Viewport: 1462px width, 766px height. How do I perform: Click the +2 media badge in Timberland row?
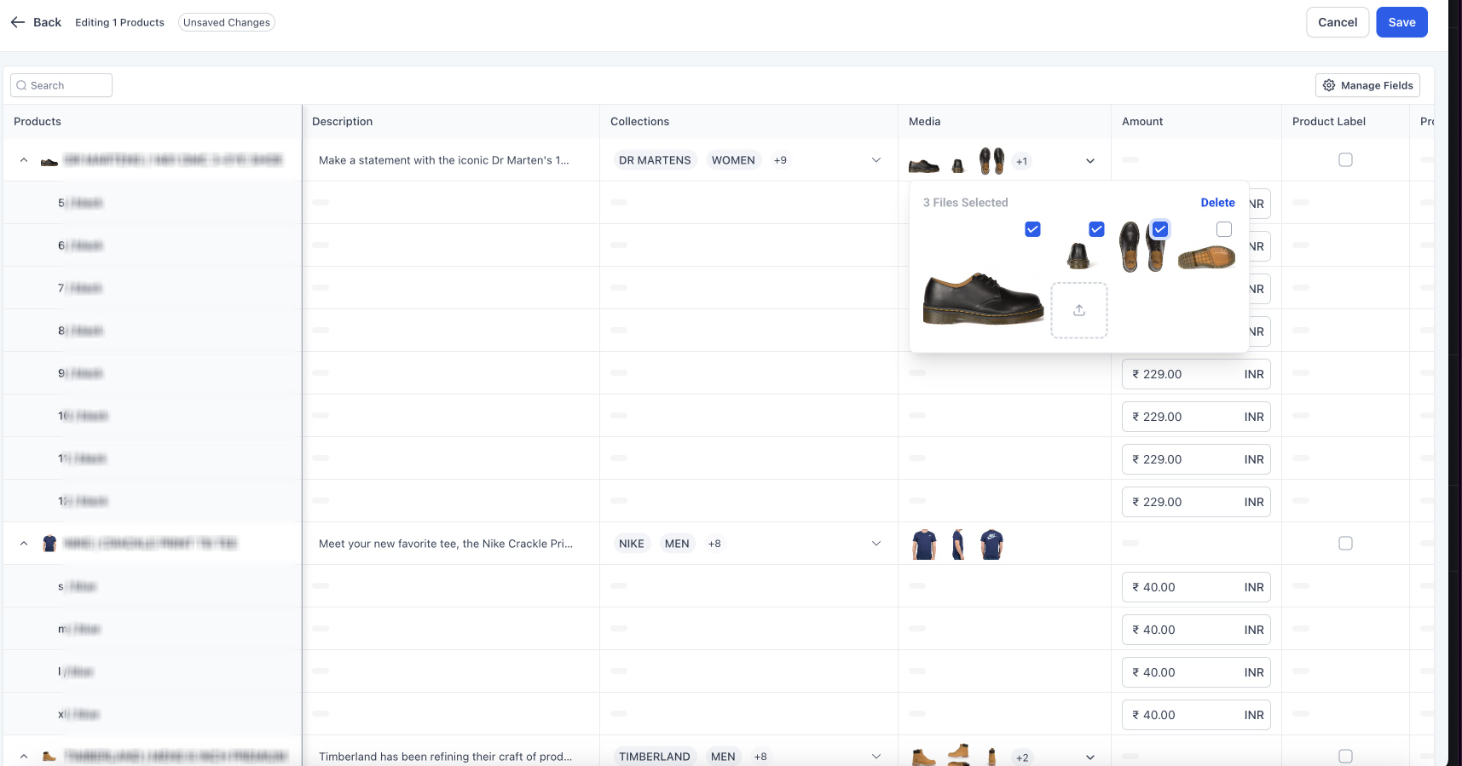(x=1021, y=758)
